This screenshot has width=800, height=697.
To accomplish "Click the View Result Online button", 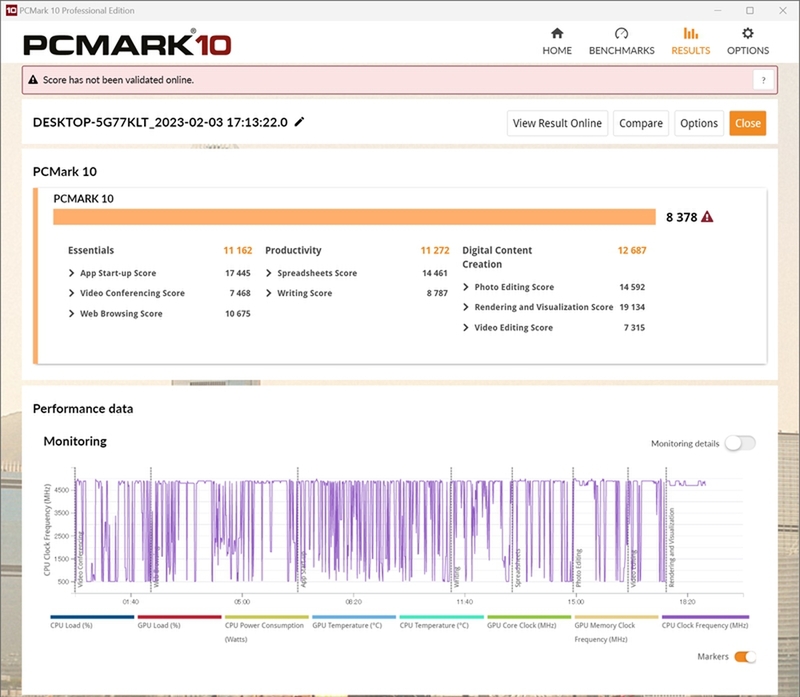I will (x=557, y=123).
